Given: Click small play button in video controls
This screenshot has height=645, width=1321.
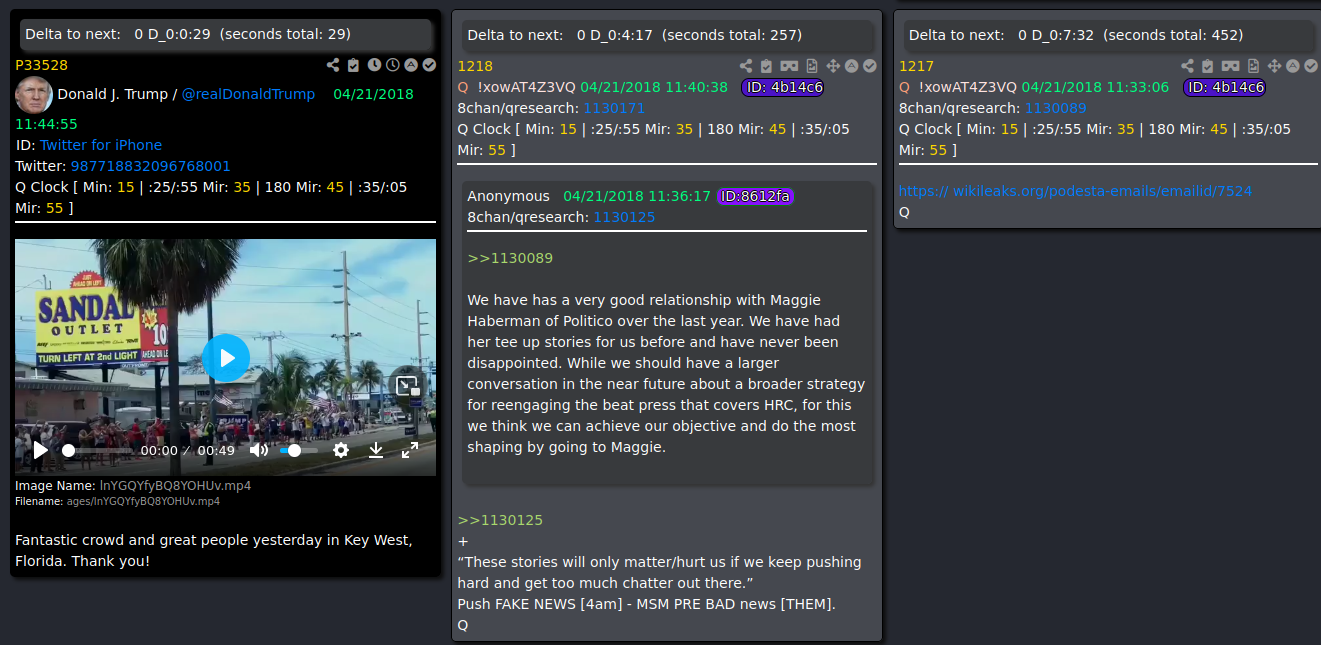Looking at the screenshot, I should (40, 450).
